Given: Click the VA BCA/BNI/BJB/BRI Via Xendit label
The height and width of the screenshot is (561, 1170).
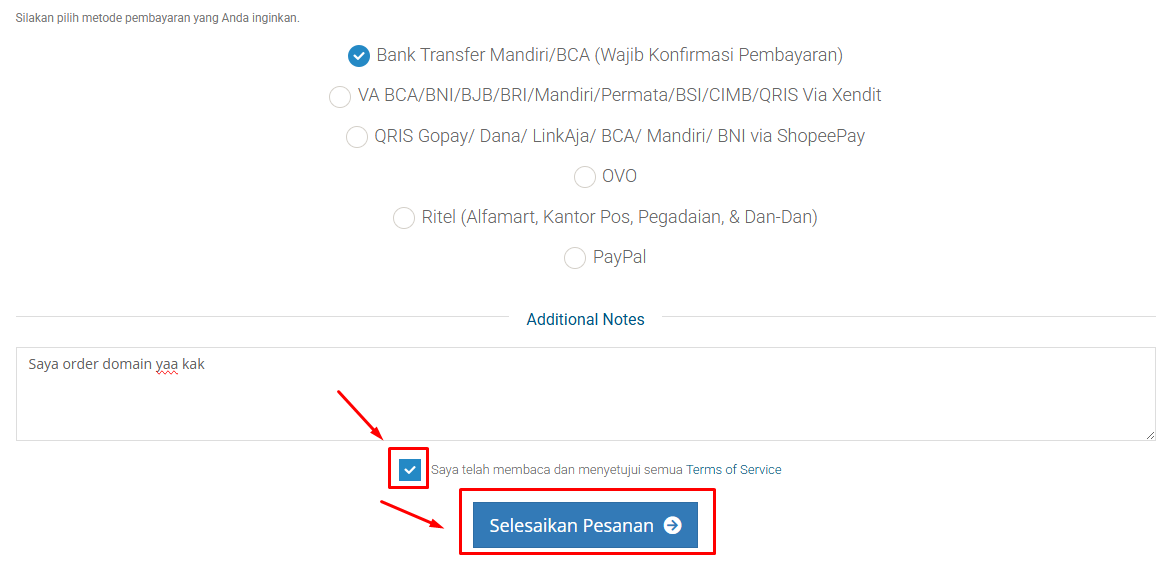Looking at the screenshot, I should (619, 96).
